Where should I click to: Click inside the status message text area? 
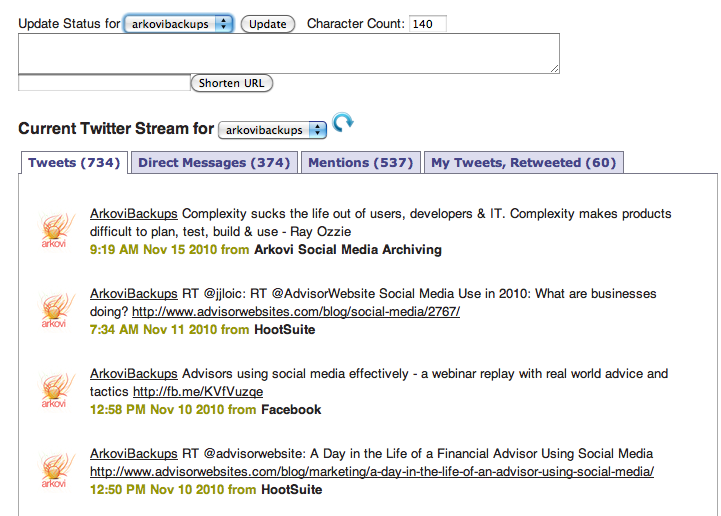pos(288,54)
